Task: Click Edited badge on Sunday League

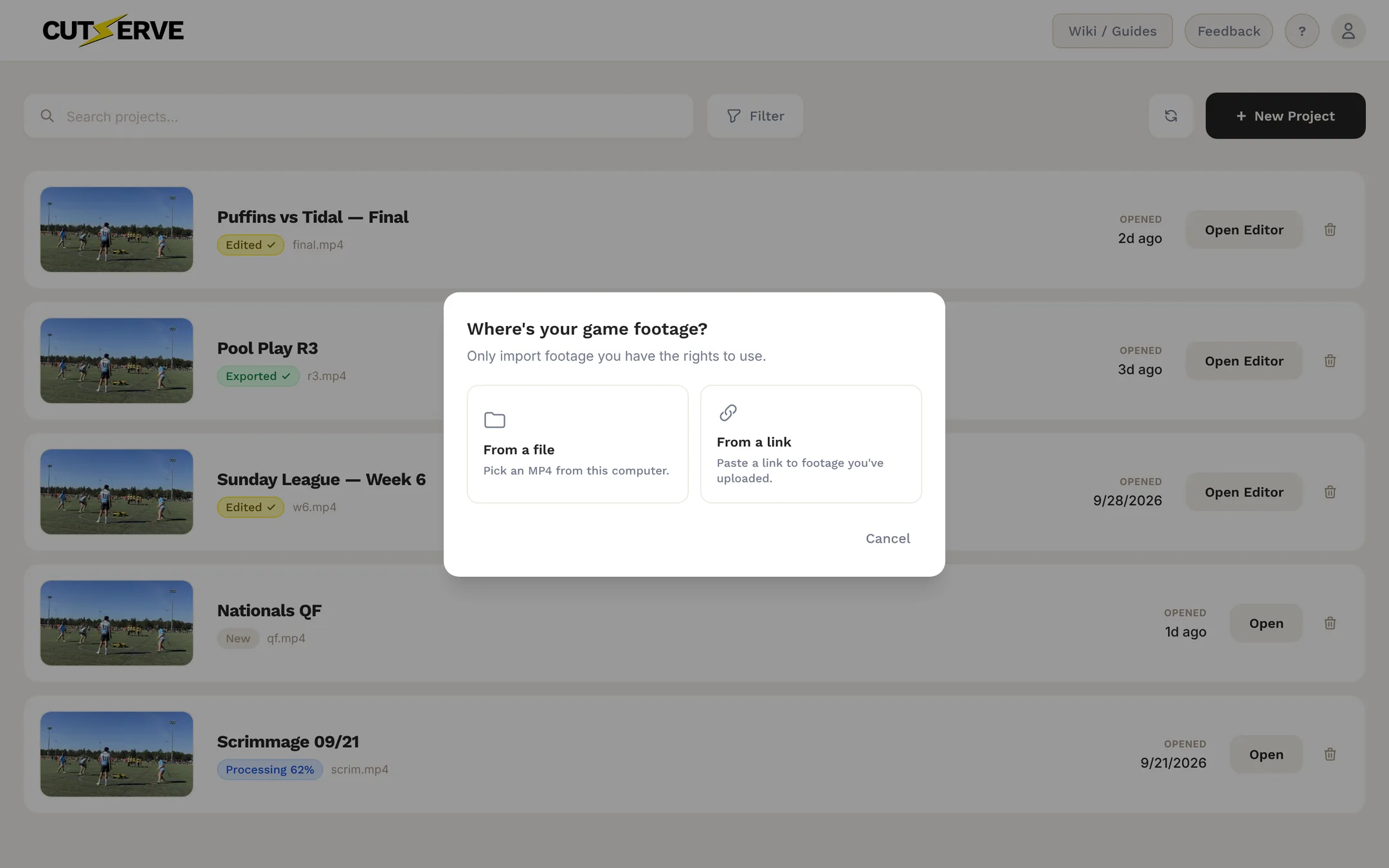Action: tap(250, 507)
